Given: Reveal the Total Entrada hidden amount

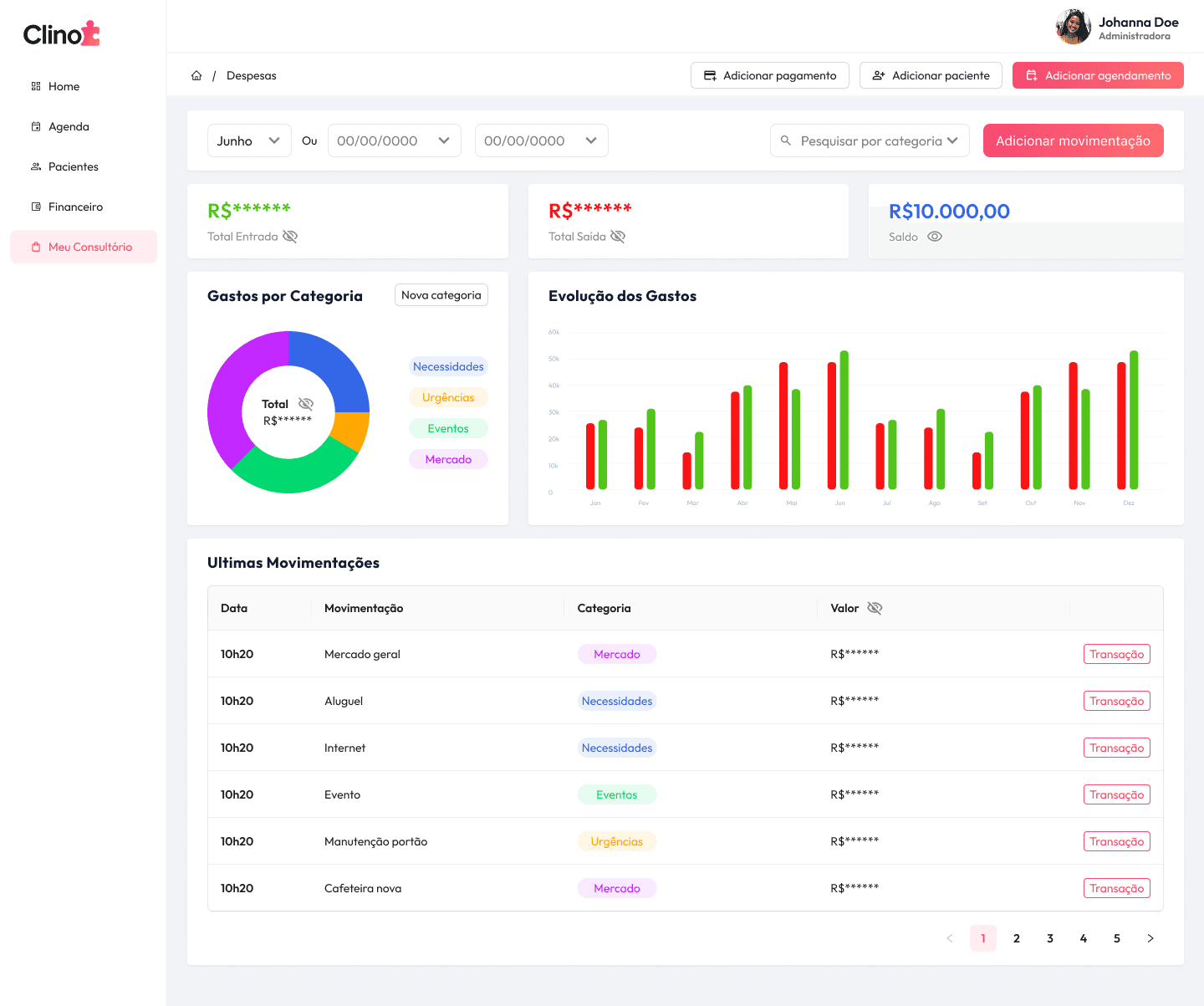Looking at the screenshot, I should point(290,236).
